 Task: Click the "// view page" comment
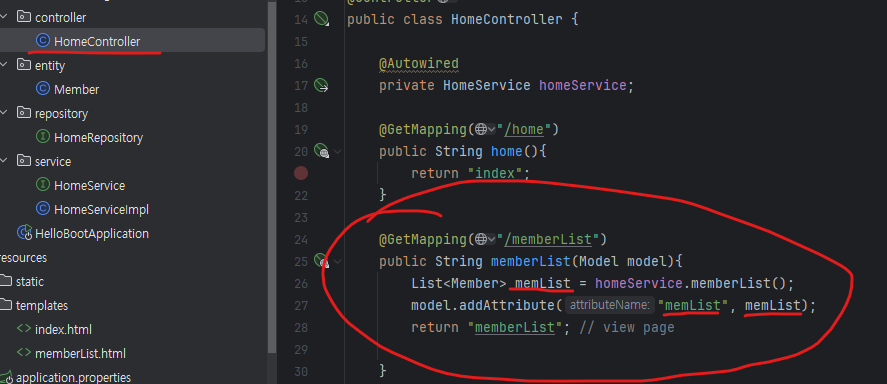(627, 327)
